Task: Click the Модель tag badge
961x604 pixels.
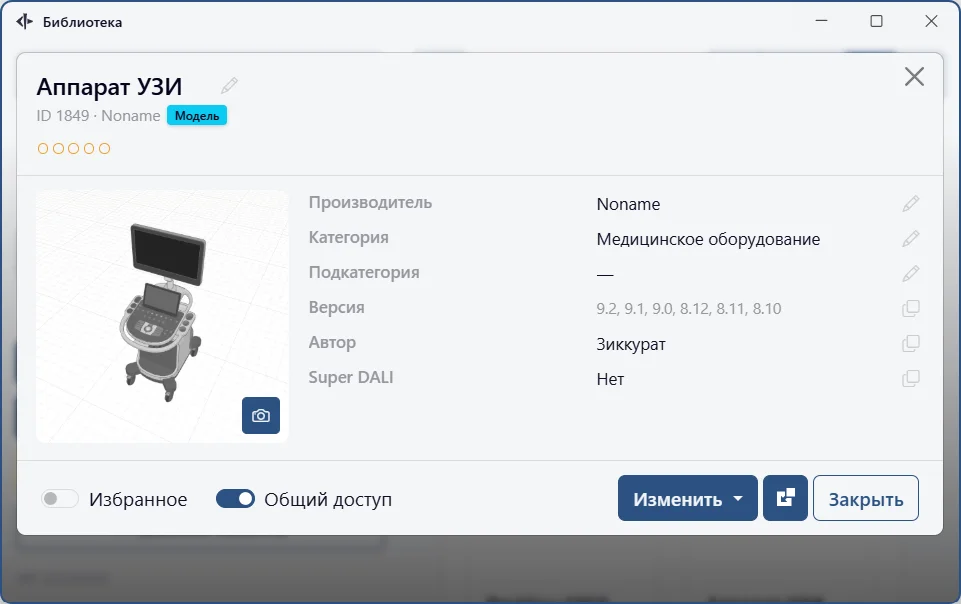Action: tap(197, 116)
